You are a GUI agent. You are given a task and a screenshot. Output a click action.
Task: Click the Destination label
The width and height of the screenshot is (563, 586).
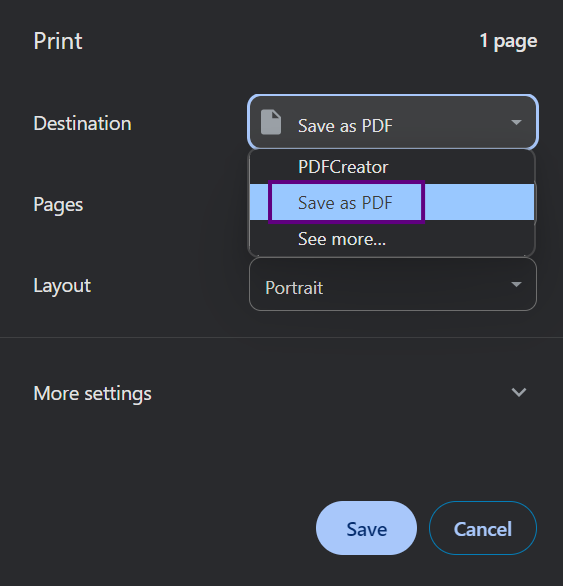coord(82,123)
